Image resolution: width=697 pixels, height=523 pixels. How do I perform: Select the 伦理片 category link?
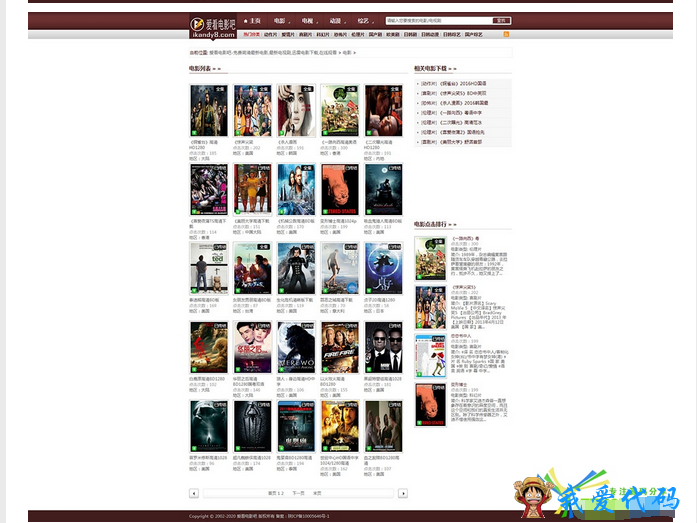(x=357, y=35)
